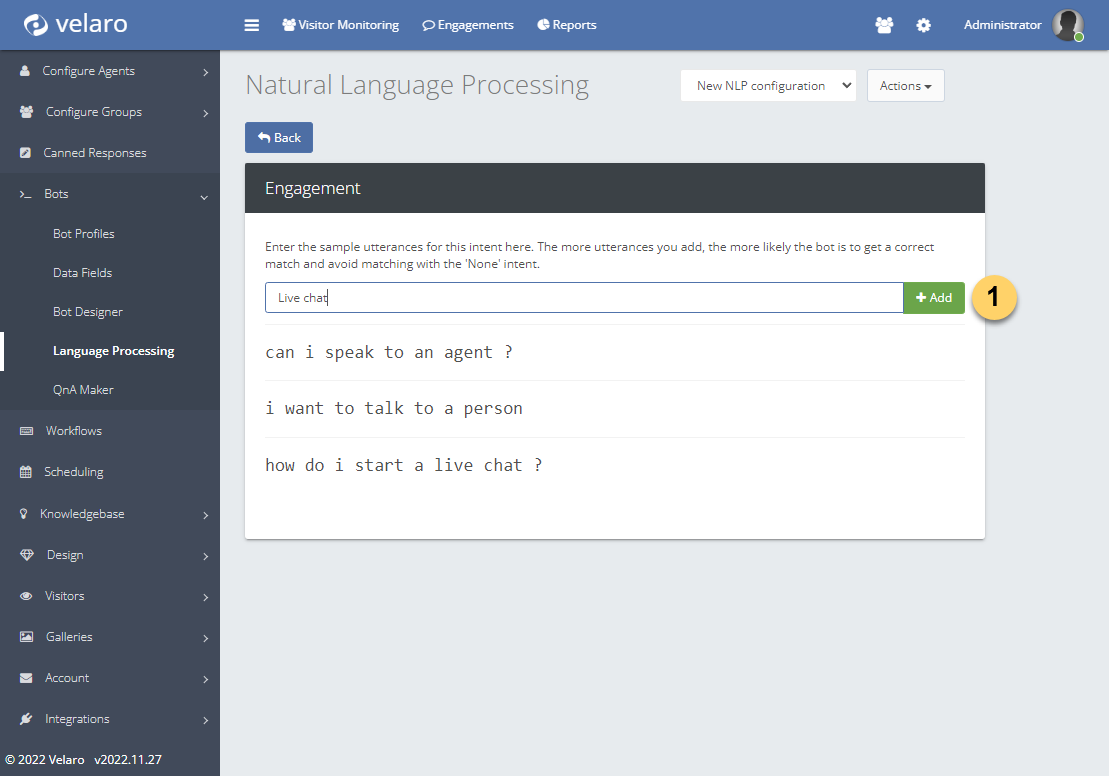
Task: Open Workflows in the sidebar
Action: [x=73, y=431]
